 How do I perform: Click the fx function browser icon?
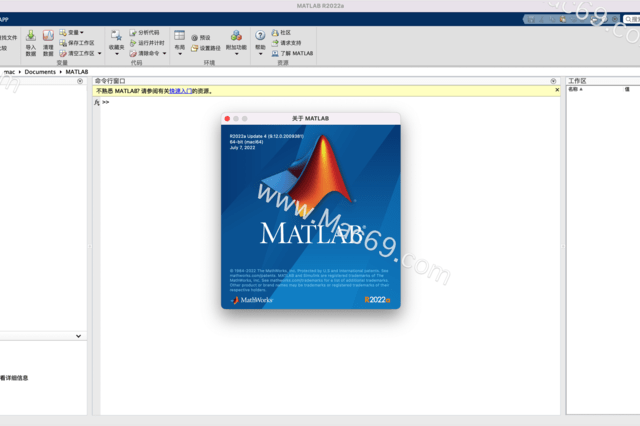(x=97, y=102)
